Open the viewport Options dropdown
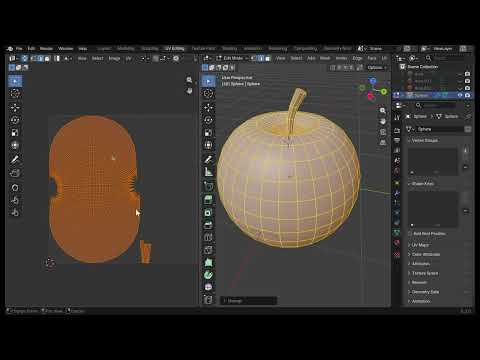 (x=377, y=68)
